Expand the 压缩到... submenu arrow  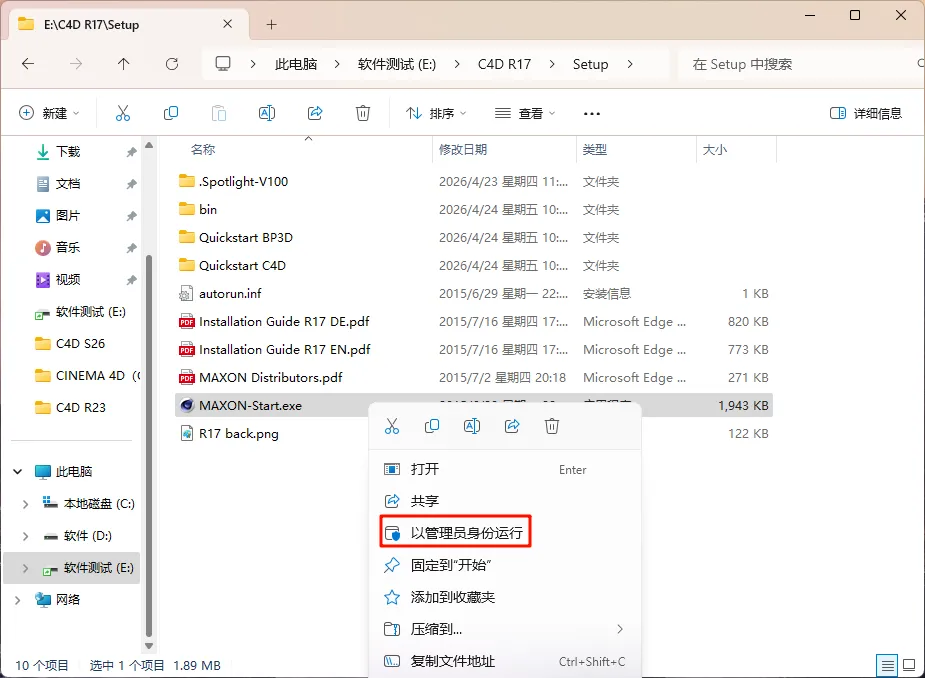(x=620, y=629)
